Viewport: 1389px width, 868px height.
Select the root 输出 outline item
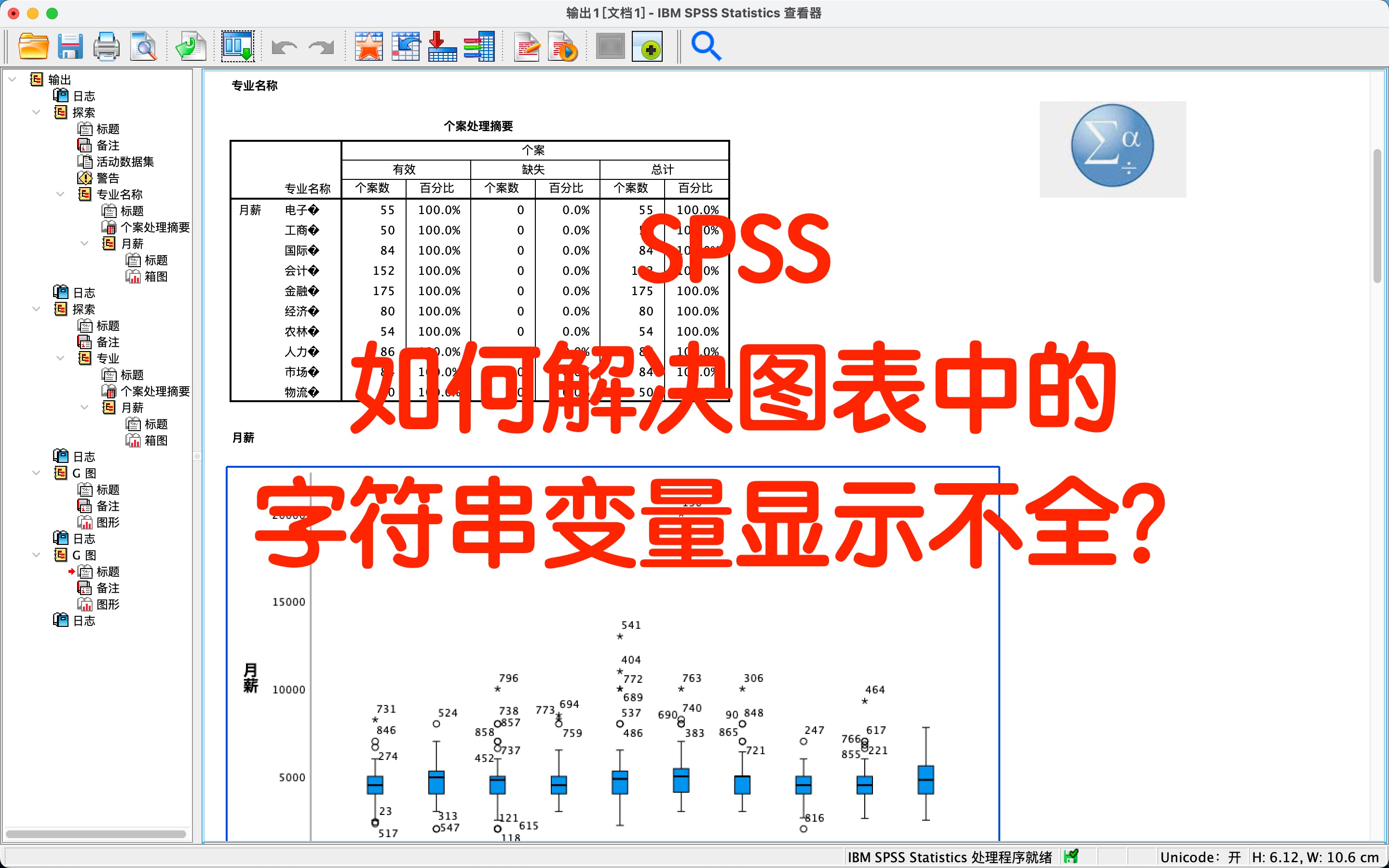click(x=59, y=79)
